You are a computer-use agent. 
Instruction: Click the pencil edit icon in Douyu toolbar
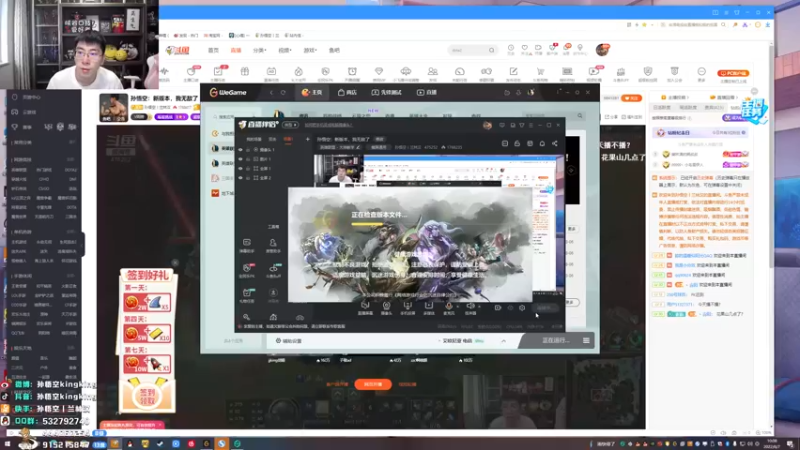513,73
